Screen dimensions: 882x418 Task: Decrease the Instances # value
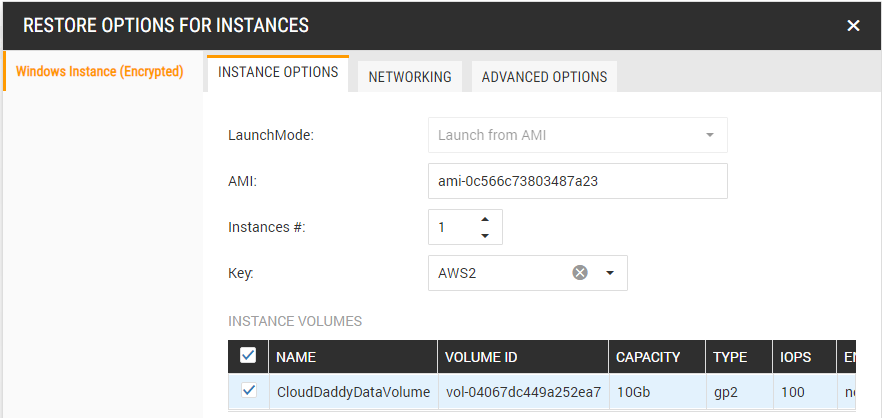(485, 236)
